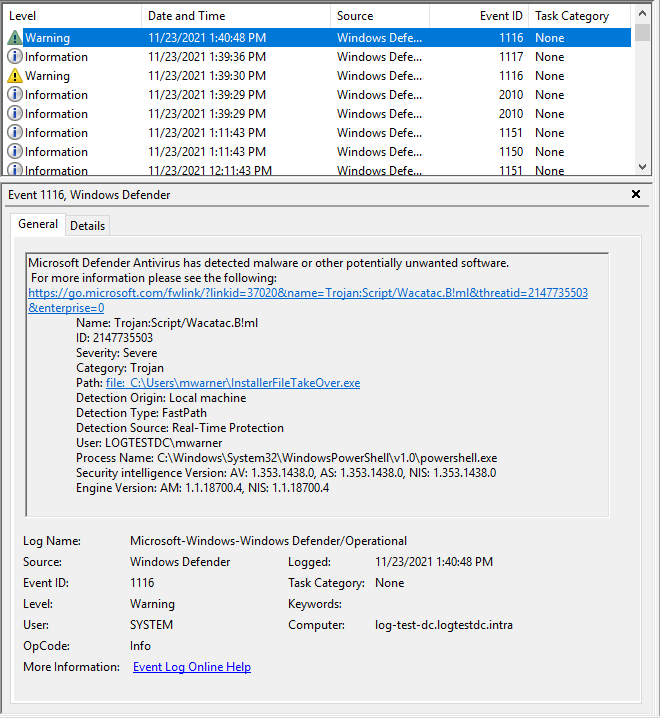Click 'Detection Origin: Local machine' line
This screenshot has height=718, width=660.
tap(161, 398)
